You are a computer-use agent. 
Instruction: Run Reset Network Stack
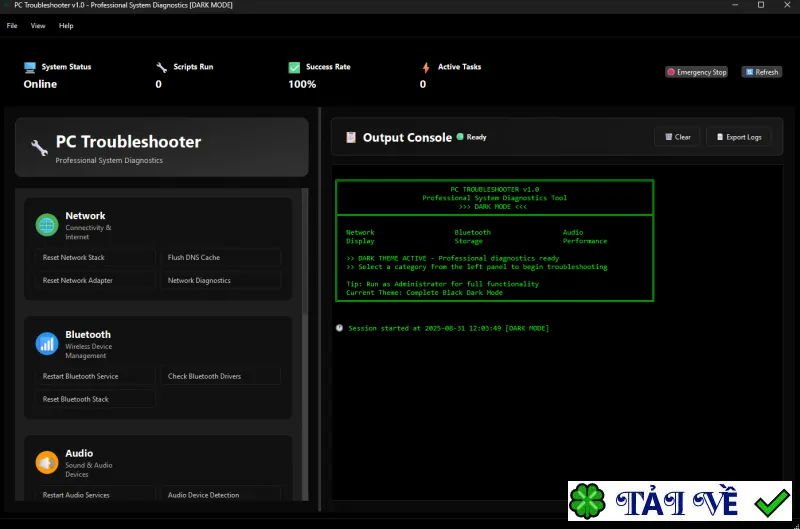(x=95, y=257)
